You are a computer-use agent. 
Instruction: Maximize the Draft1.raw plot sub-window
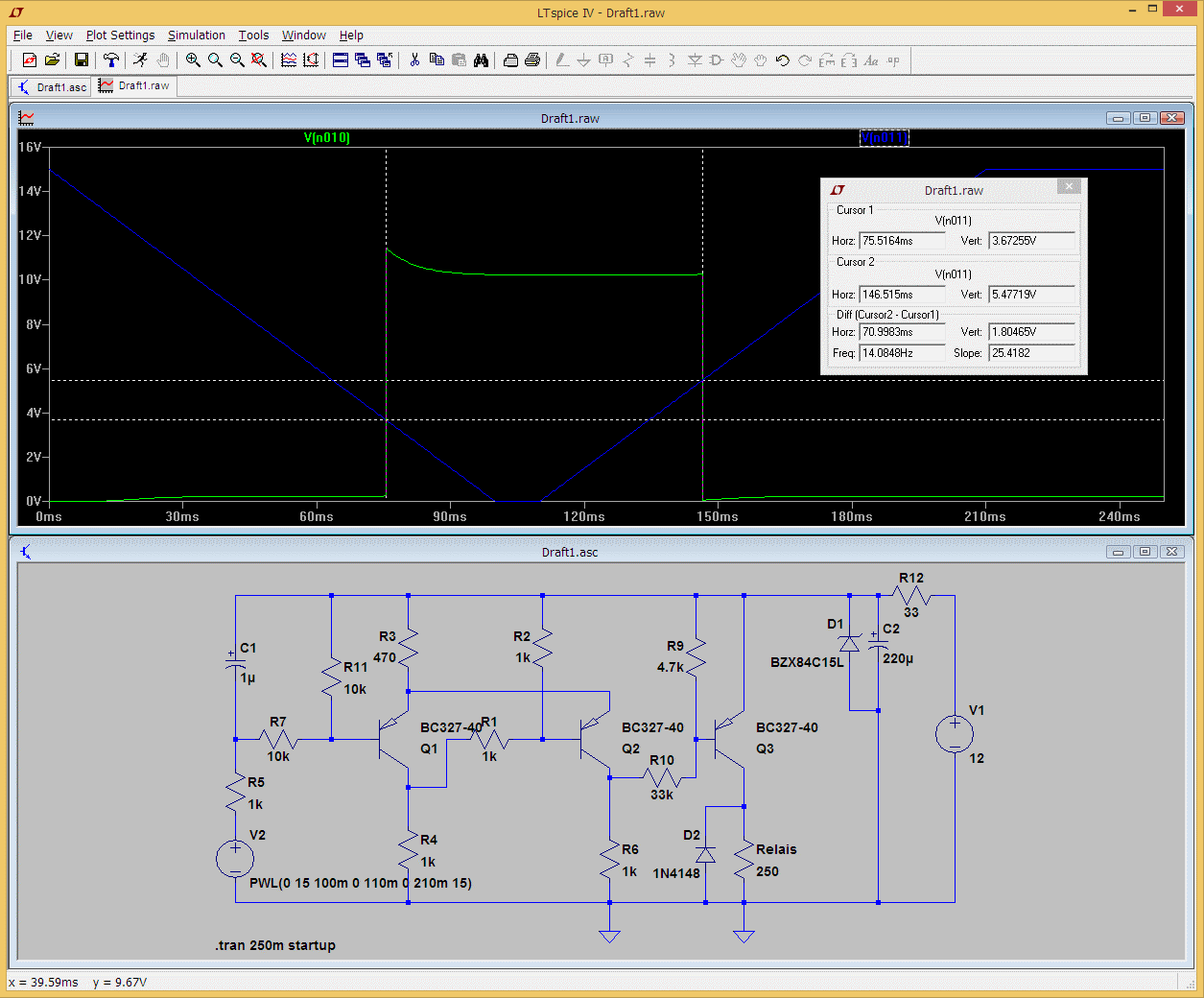pyautogui.click(x=1145, y=118)
